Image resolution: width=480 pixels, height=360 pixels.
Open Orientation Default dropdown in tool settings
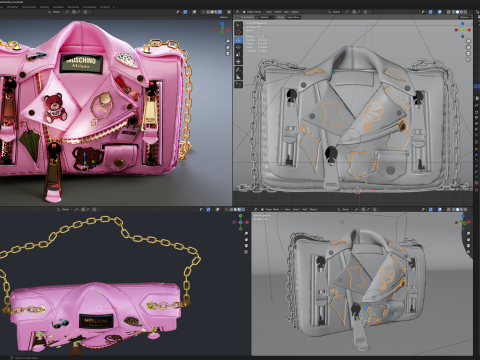click(x=266, y=17)
